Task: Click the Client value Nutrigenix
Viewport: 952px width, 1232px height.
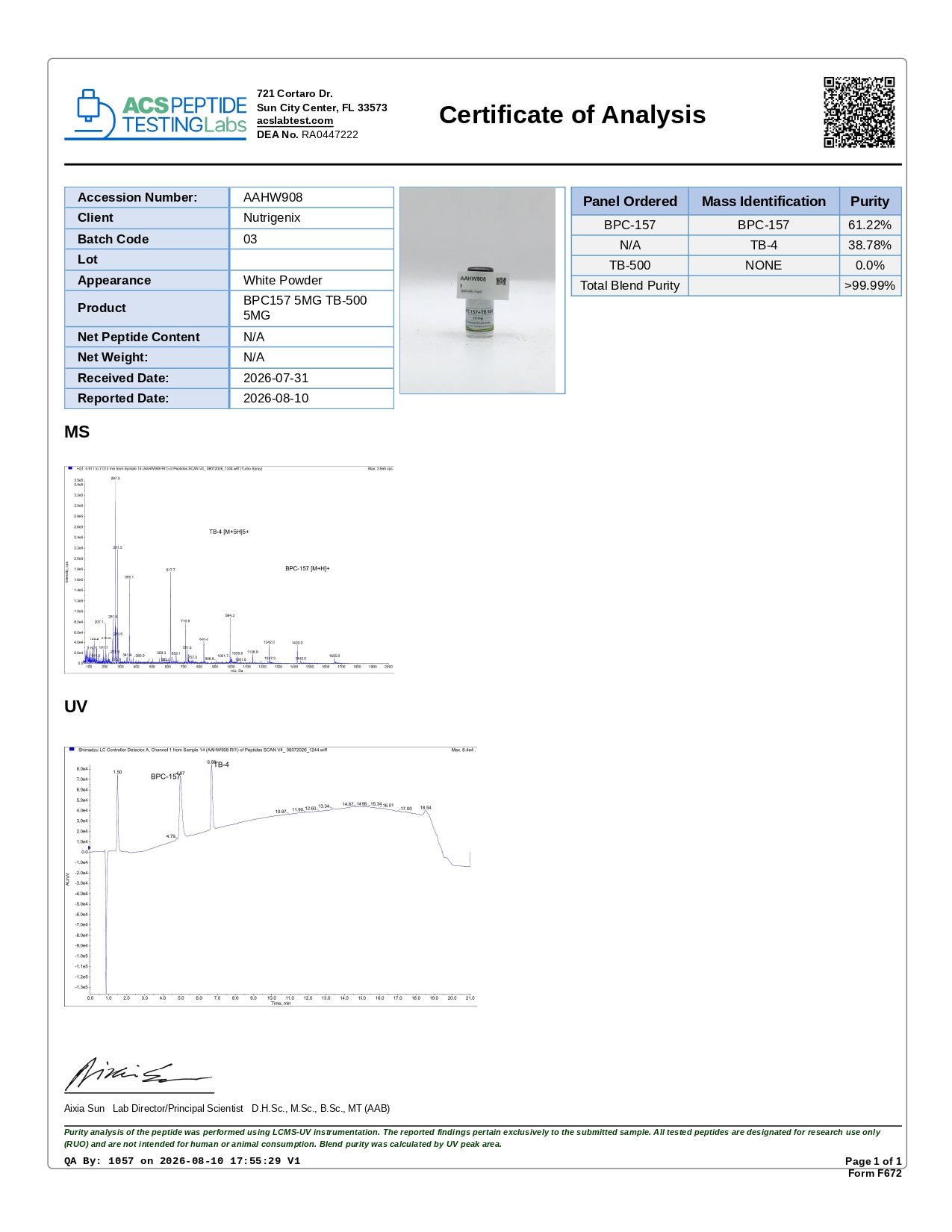Action: [x=272, y=217]
